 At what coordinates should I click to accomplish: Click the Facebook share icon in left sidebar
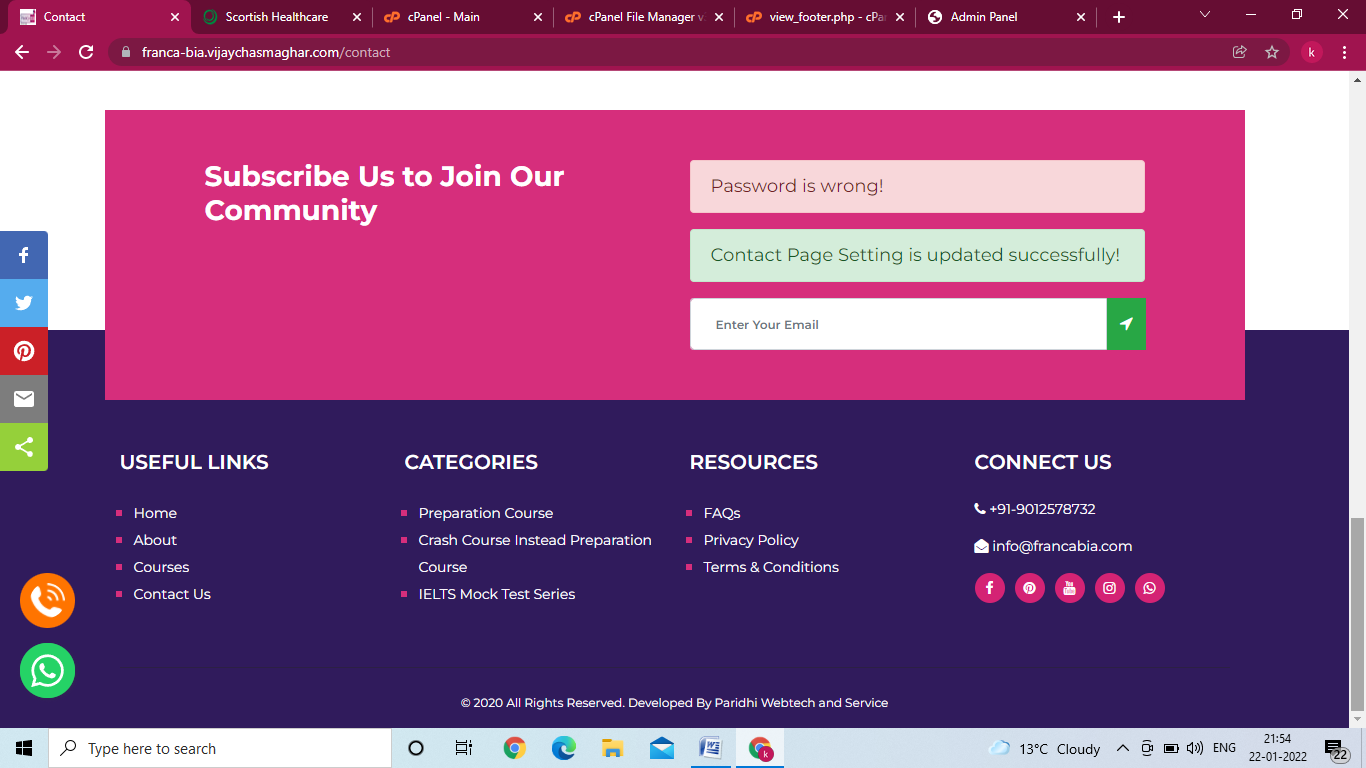24,255
